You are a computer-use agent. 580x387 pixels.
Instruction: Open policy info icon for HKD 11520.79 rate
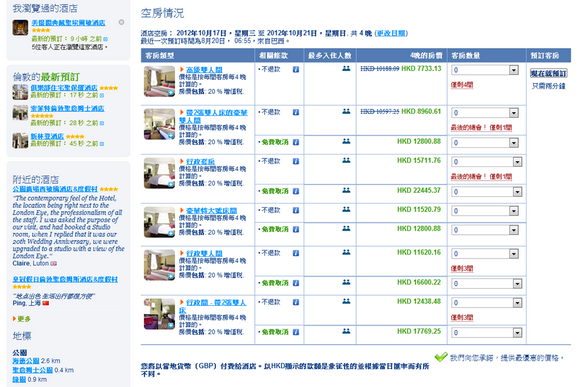point(296,210)
